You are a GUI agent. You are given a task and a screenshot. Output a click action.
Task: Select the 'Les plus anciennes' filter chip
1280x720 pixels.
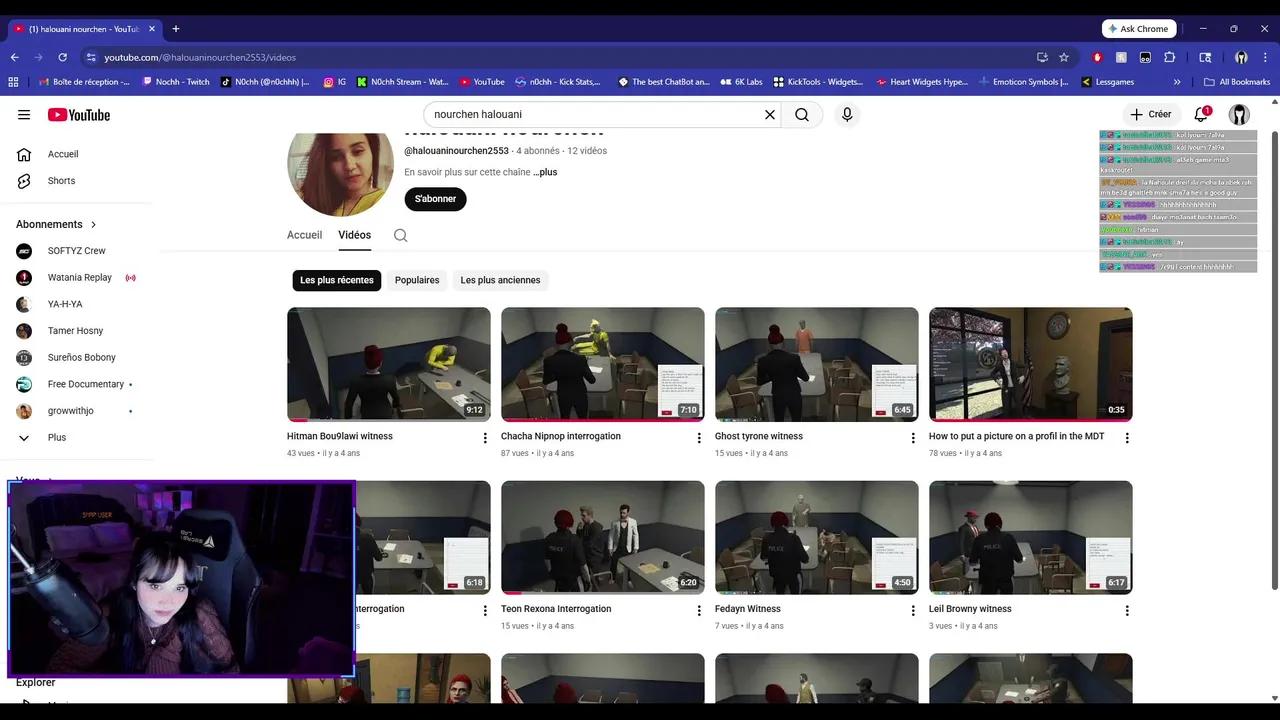click(x=500, y=280)
